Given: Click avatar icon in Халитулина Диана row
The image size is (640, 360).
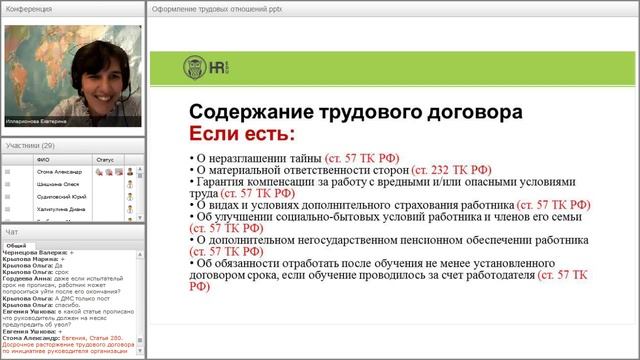Looking at the screenshot, I should (x=130, y=209).
